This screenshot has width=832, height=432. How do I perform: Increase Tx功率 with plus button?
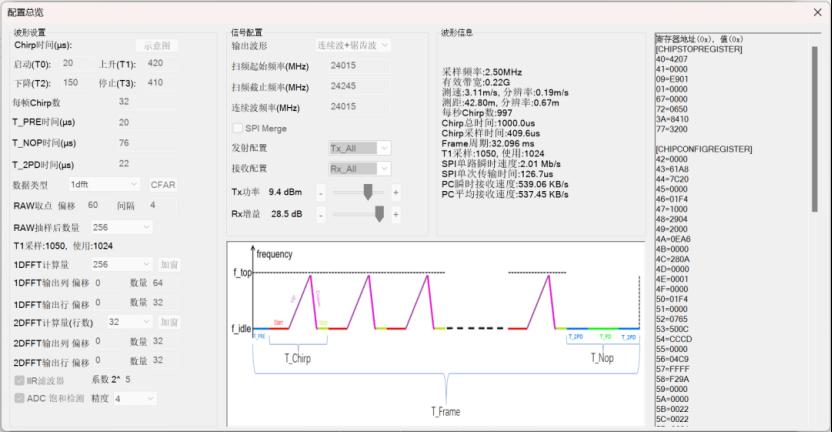point(396,193)
